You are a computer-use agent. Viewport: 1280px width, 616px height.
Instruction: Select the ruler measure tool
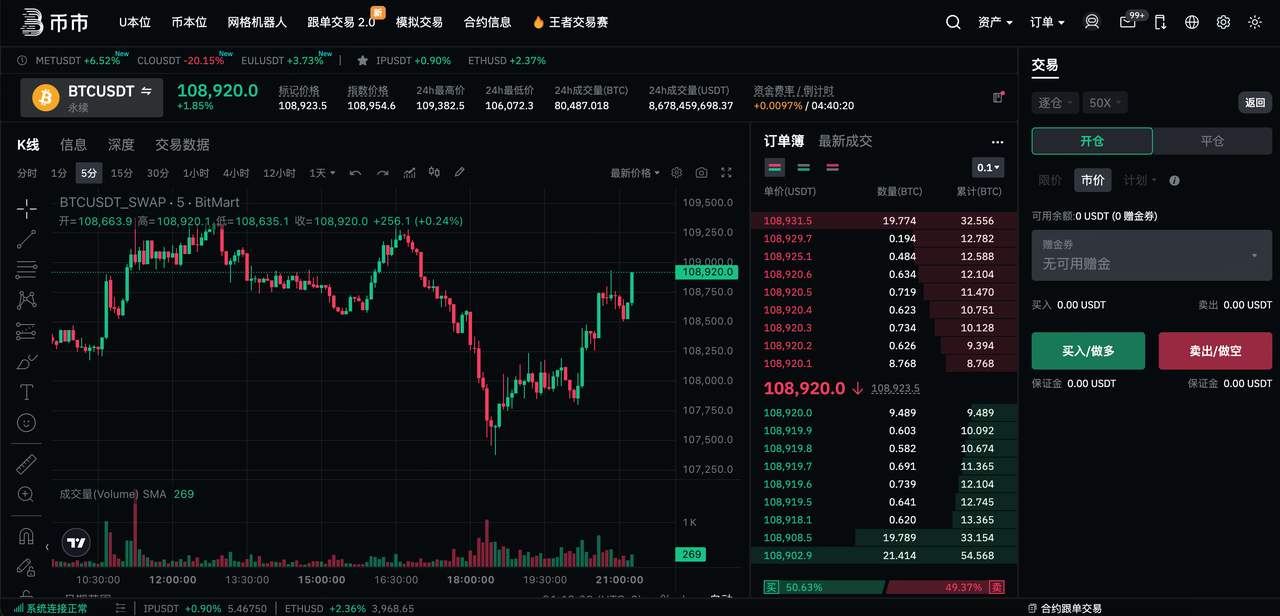tap(27, 464)
